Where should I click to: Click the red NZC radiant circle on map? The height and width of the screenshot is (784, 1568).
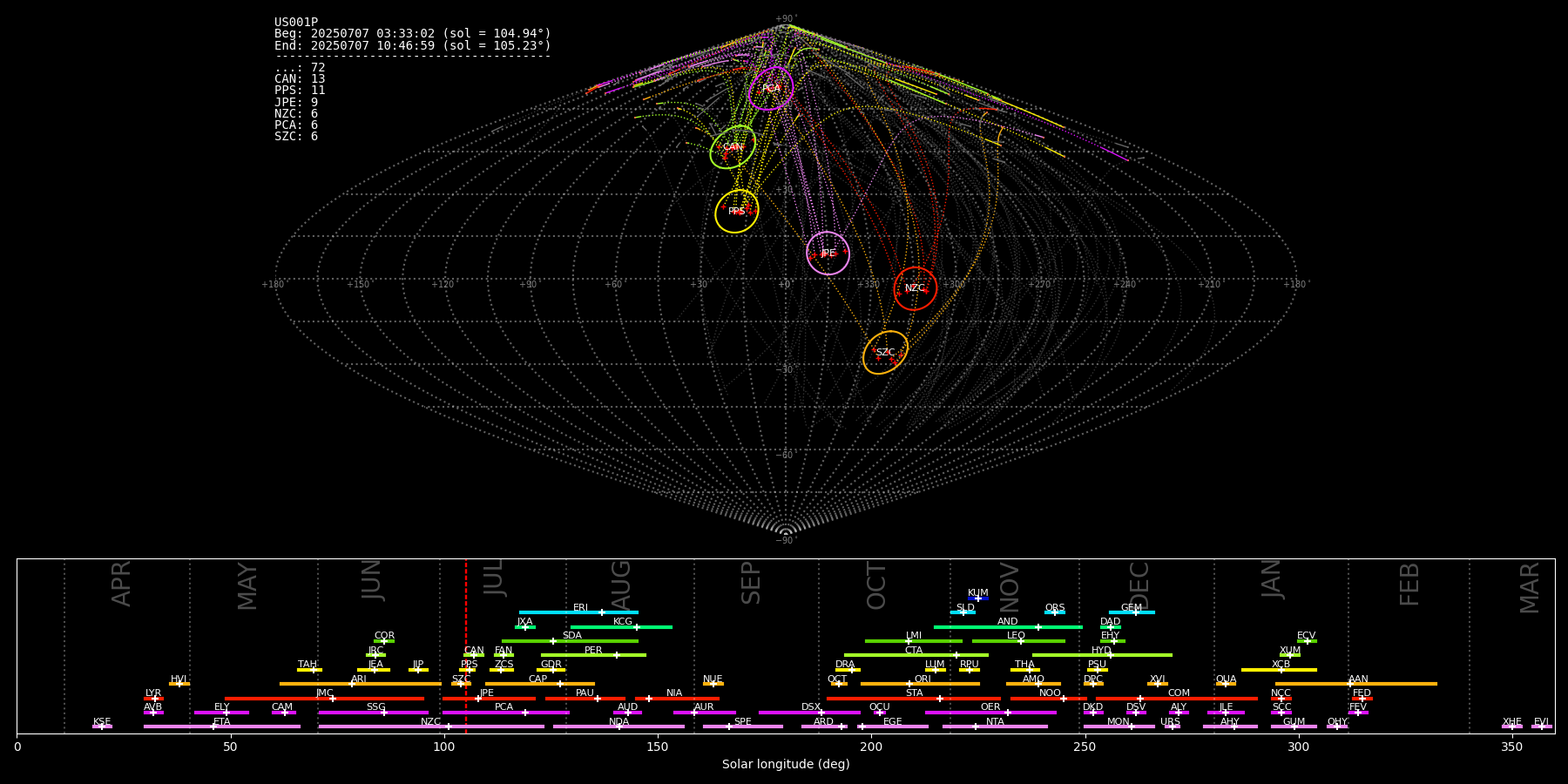(x=915, y=288)
